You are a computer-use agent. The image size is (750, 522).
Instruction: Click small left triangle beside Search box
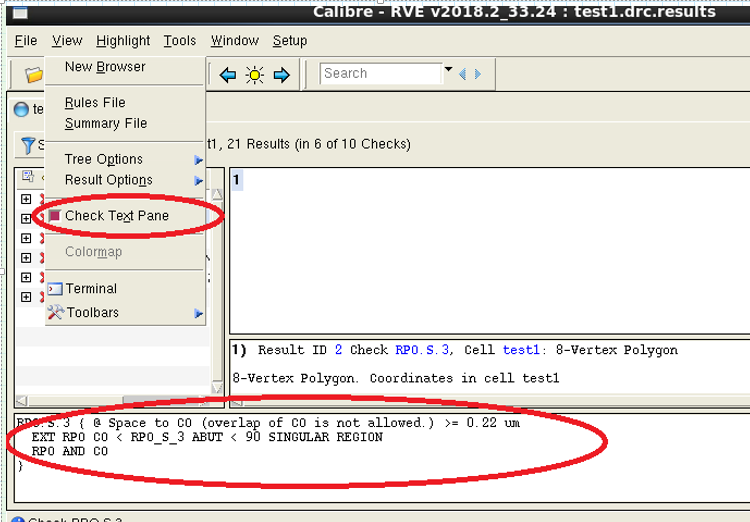coord(462,74)
